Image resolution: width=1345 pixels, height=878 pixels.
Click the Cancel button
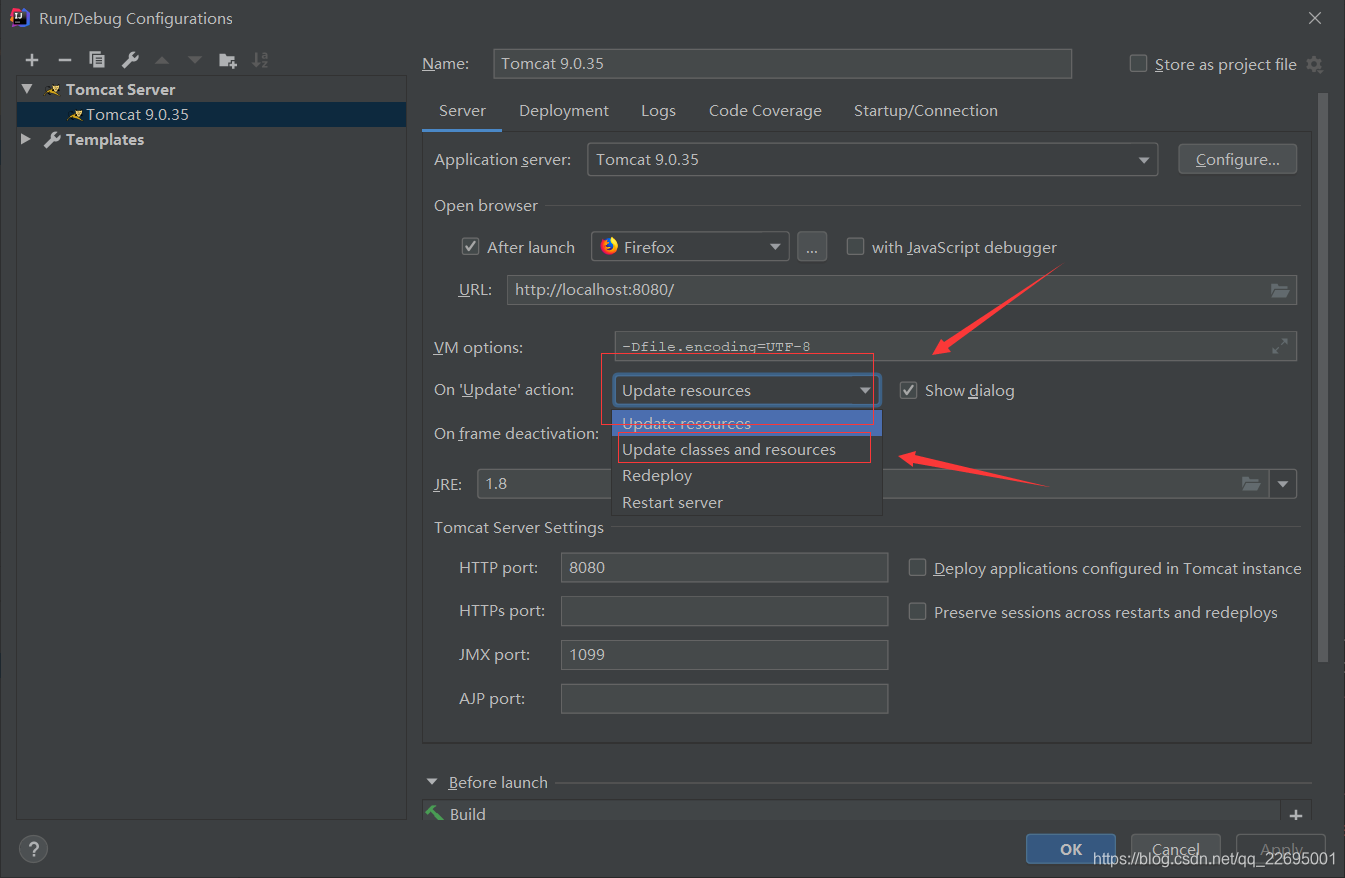click(1176, 849)
